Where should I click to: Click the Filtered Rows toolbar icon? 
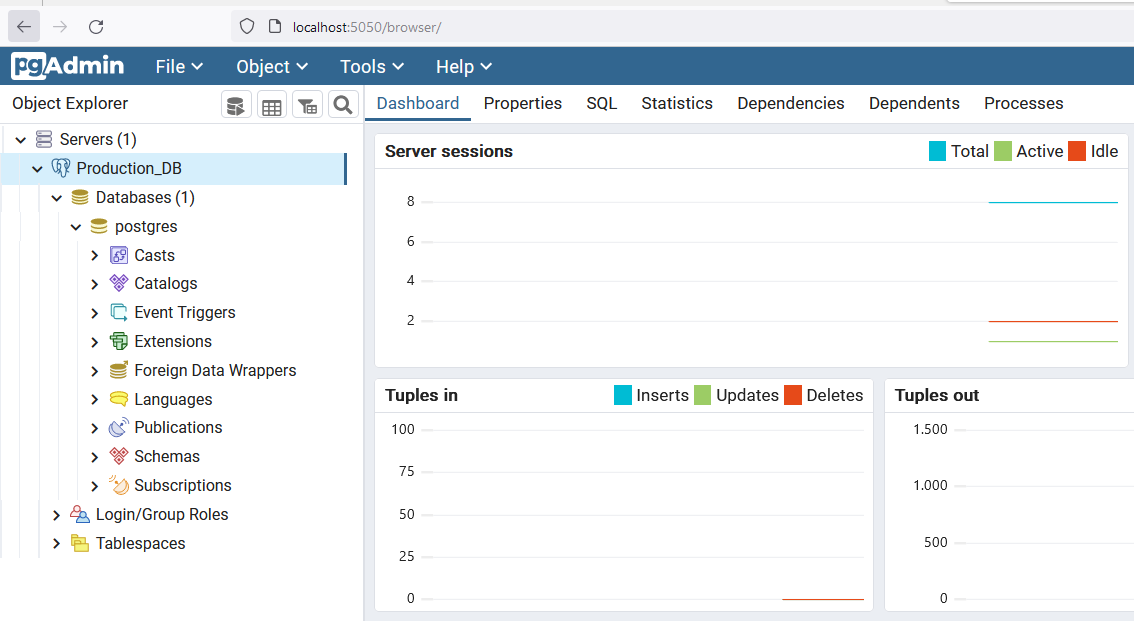click(x=307, y=105)
